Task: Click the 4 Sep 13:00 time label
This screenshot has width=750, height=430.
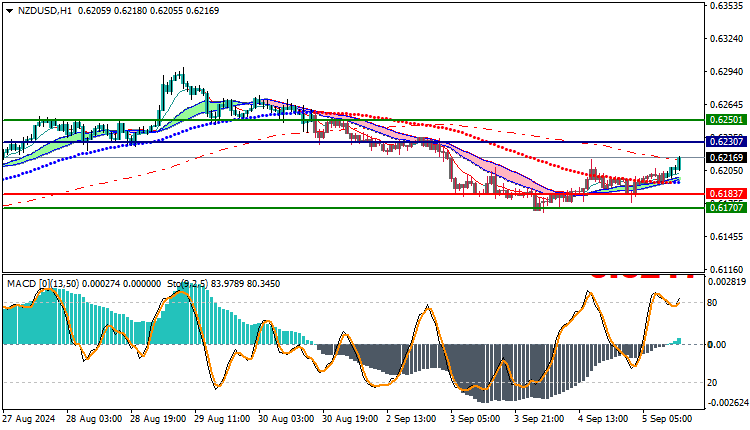Action: (x=603, y=419)
